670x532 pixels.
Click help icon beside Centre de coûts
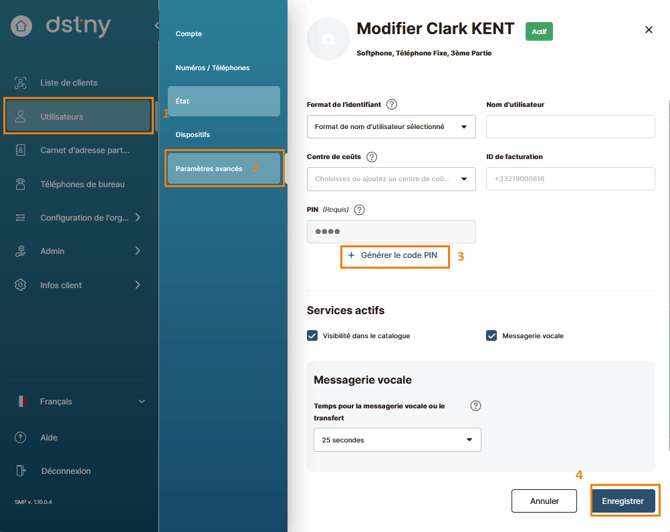(372, 157)
